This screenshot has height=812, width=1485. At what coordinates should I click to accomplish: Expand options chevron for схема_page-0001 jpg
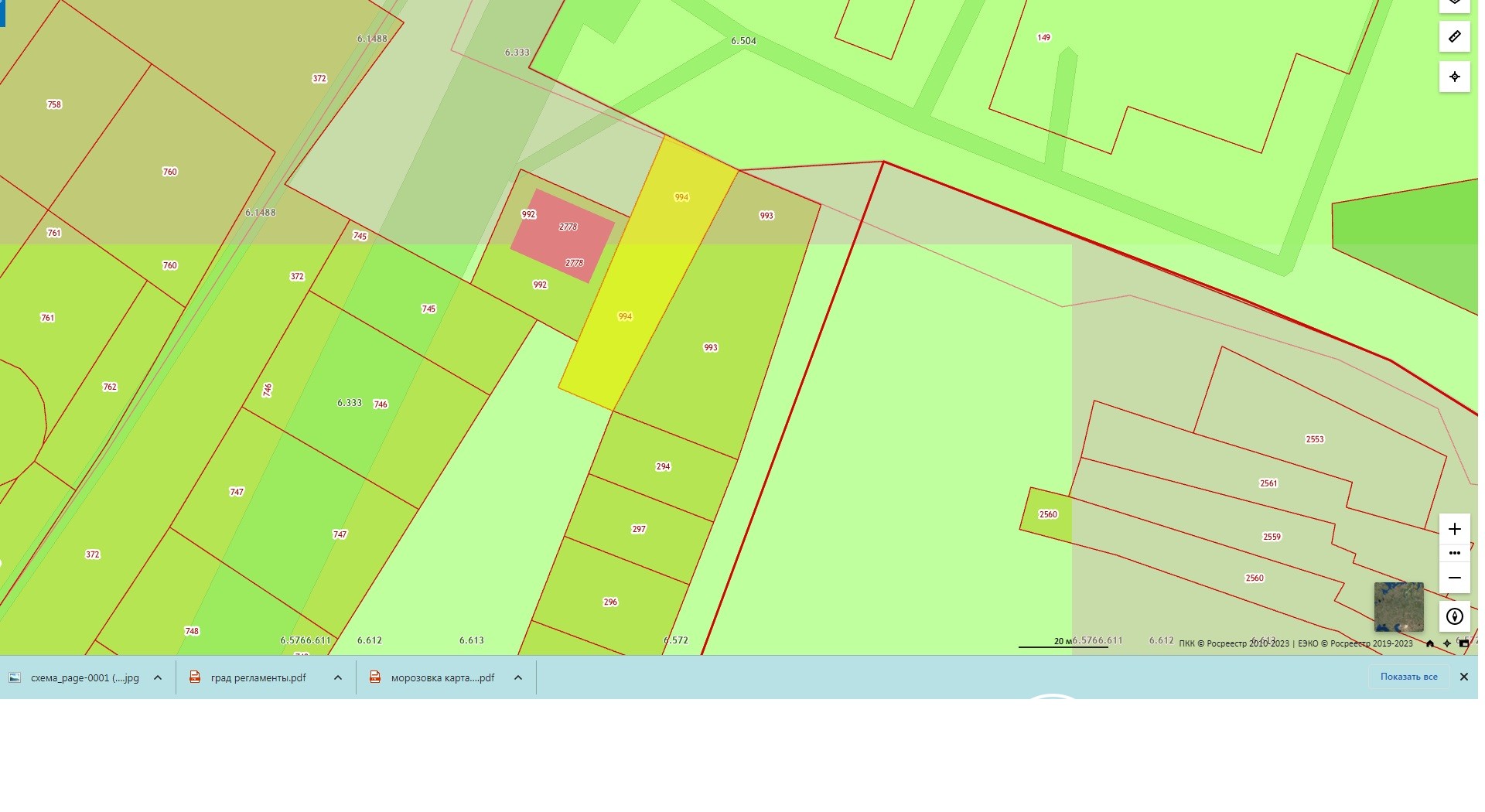158,677
